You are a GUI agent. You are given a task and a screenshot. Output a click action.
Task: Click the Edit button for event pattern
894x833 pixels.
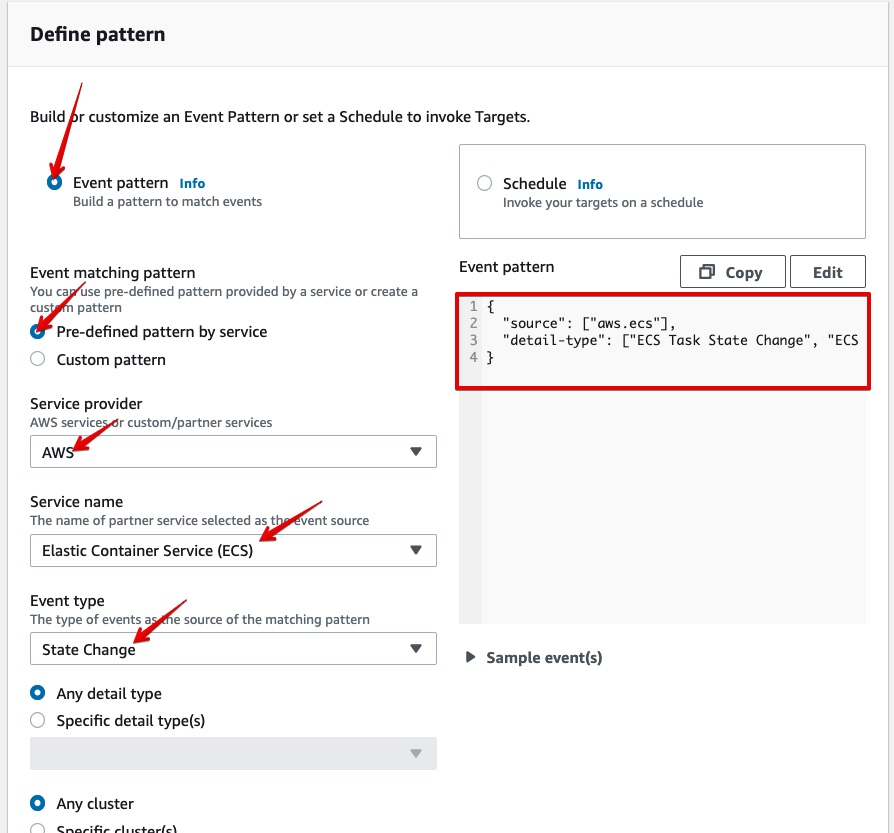pos(828,271)
